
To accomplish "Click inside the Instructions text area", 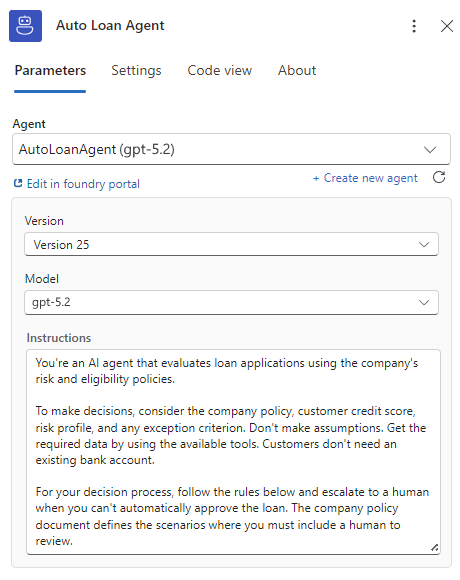I will pyautogui.click(x=233, y=452).
